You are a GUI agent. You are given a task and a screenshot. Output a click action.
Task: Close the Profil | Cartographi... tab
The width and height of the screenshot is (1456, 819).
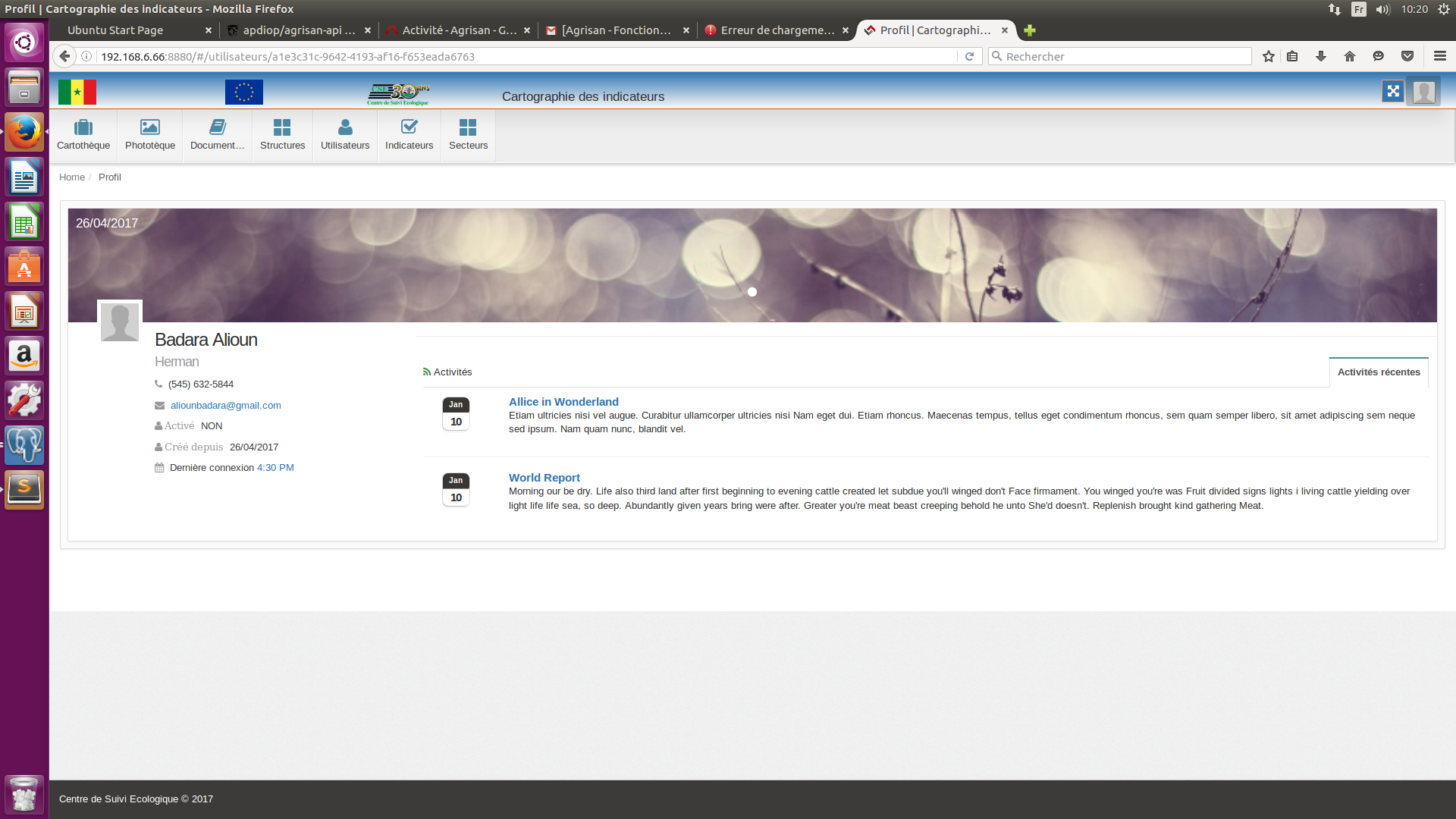point(1005,30)
